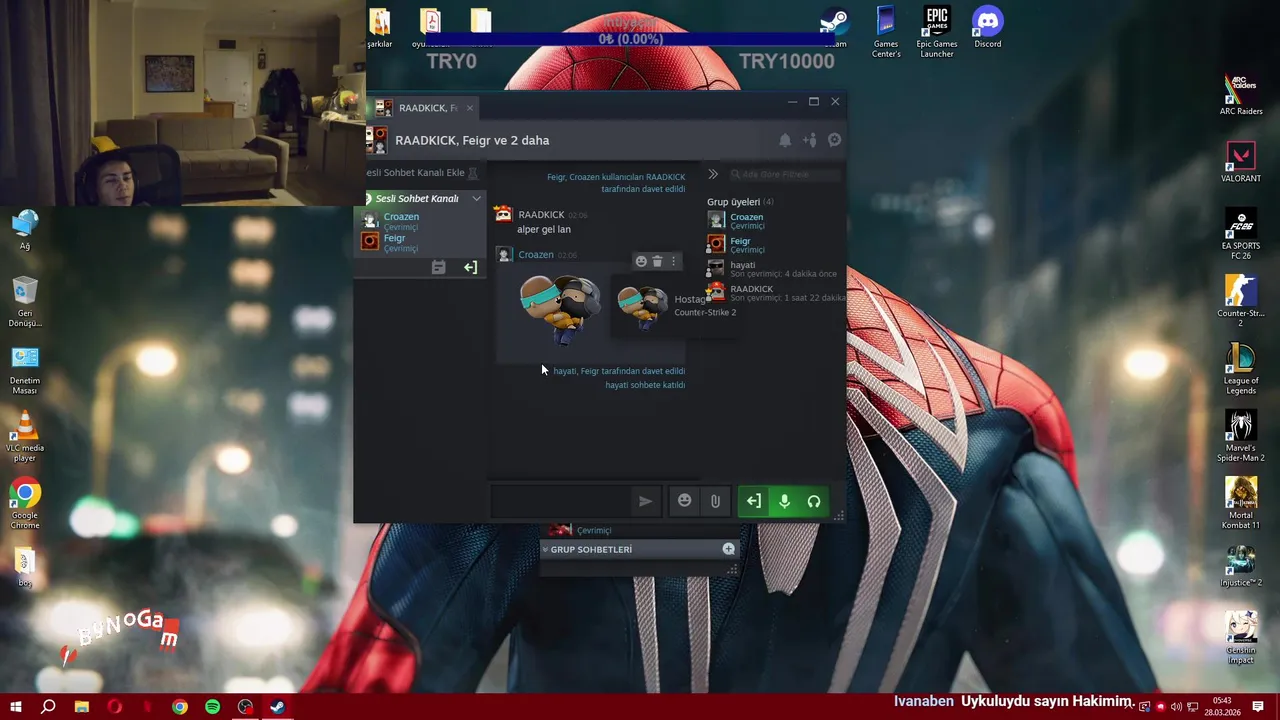The height and width of the screenshot is (720, 1280).
Task: Select Feigr in Grup üyeleri list
Action: point(740,245)
